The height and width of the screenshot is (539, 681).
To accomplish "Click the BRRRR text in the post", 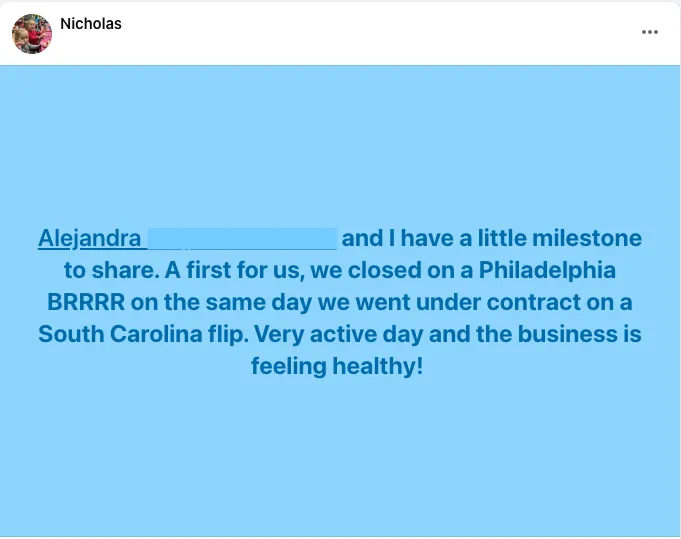I will [x=86, y=302].
